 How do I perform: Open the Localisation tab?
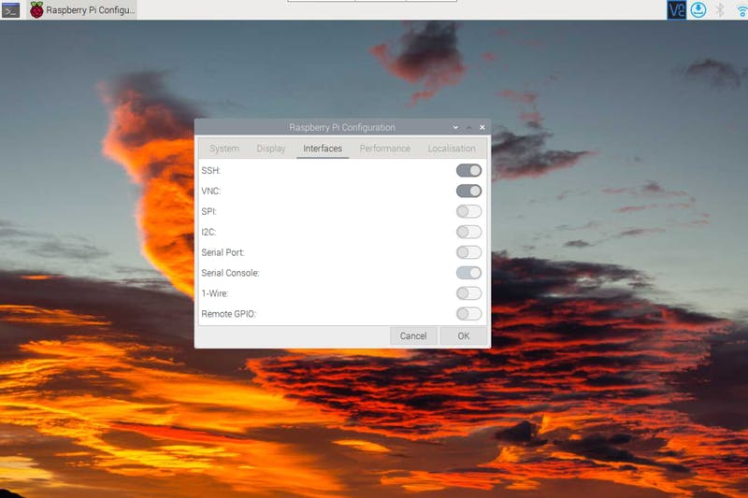[451, 148]
